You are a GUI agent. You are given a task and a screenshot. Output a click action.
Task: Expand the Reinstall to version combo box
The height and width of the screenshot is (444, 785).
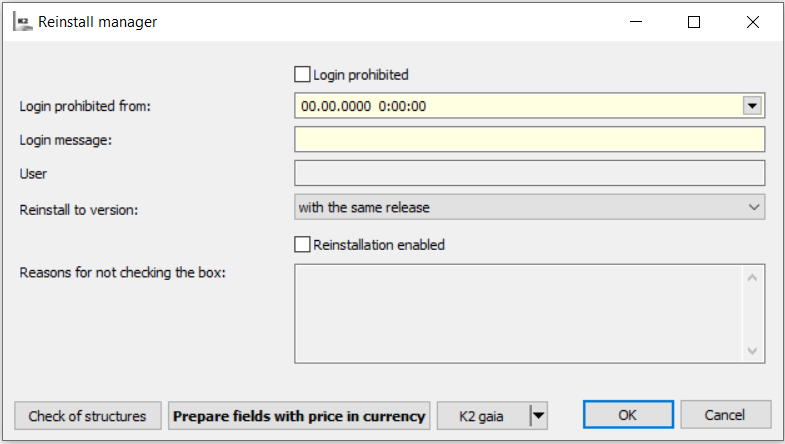[754, 207]
